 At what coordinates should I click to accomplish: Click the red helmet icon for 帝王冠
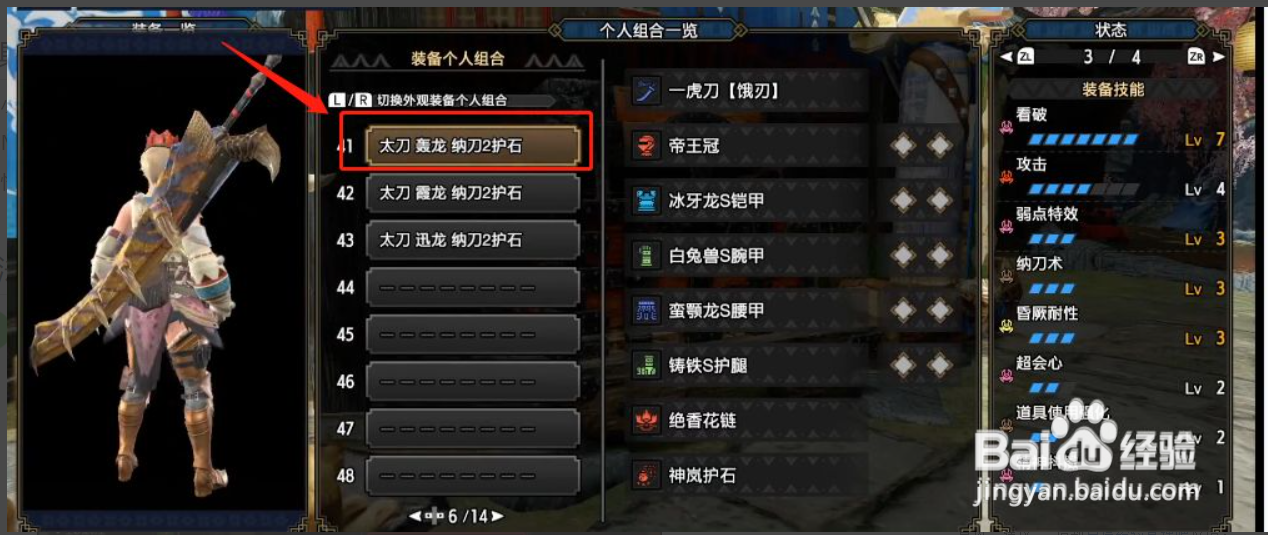[x=647, y=147]
